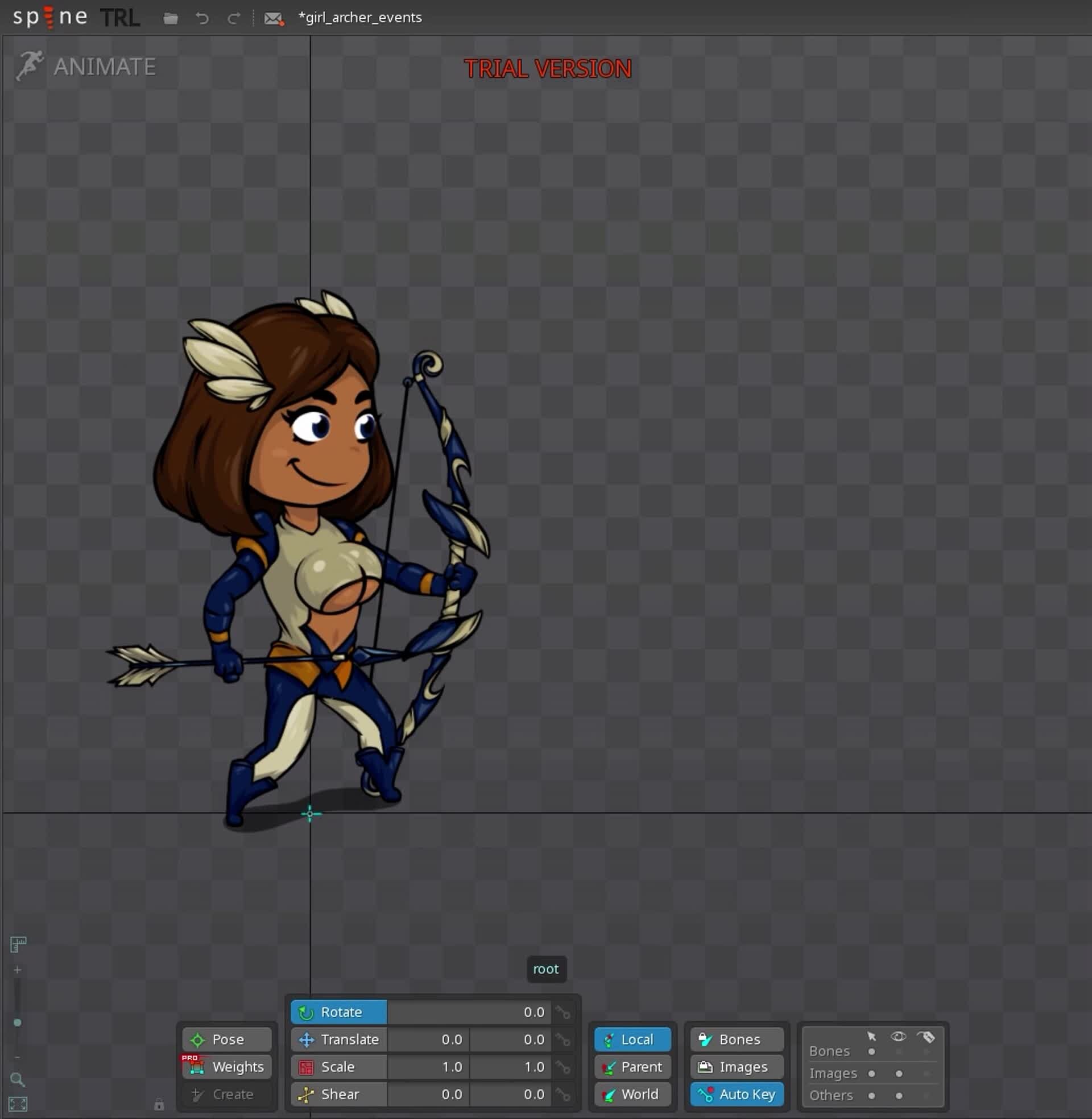Switch modes using the ANIMATE label
Screen dimensions: 1092x1119
105,67
